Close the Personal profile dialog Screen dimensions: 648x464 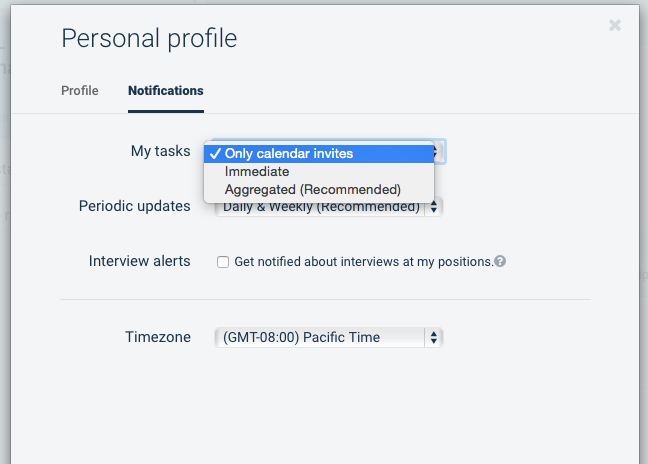click(x=615, y=26)
